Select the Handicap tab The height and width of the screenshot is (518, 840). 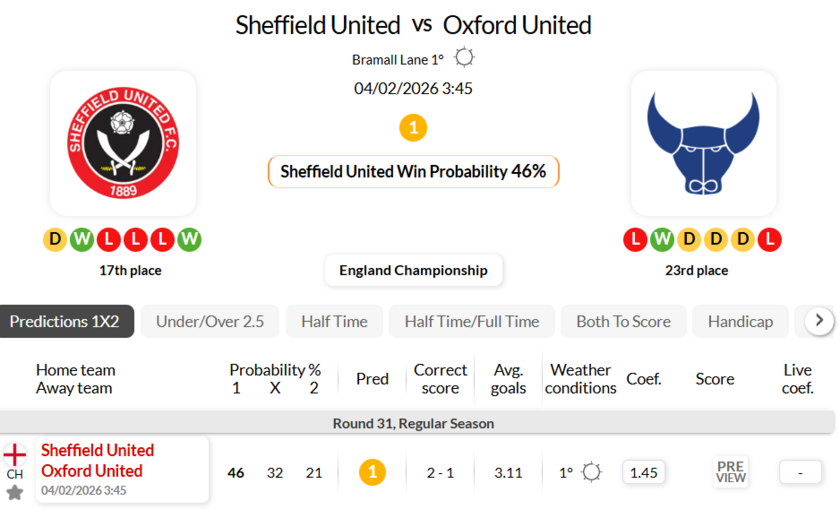tap(740, 321)
